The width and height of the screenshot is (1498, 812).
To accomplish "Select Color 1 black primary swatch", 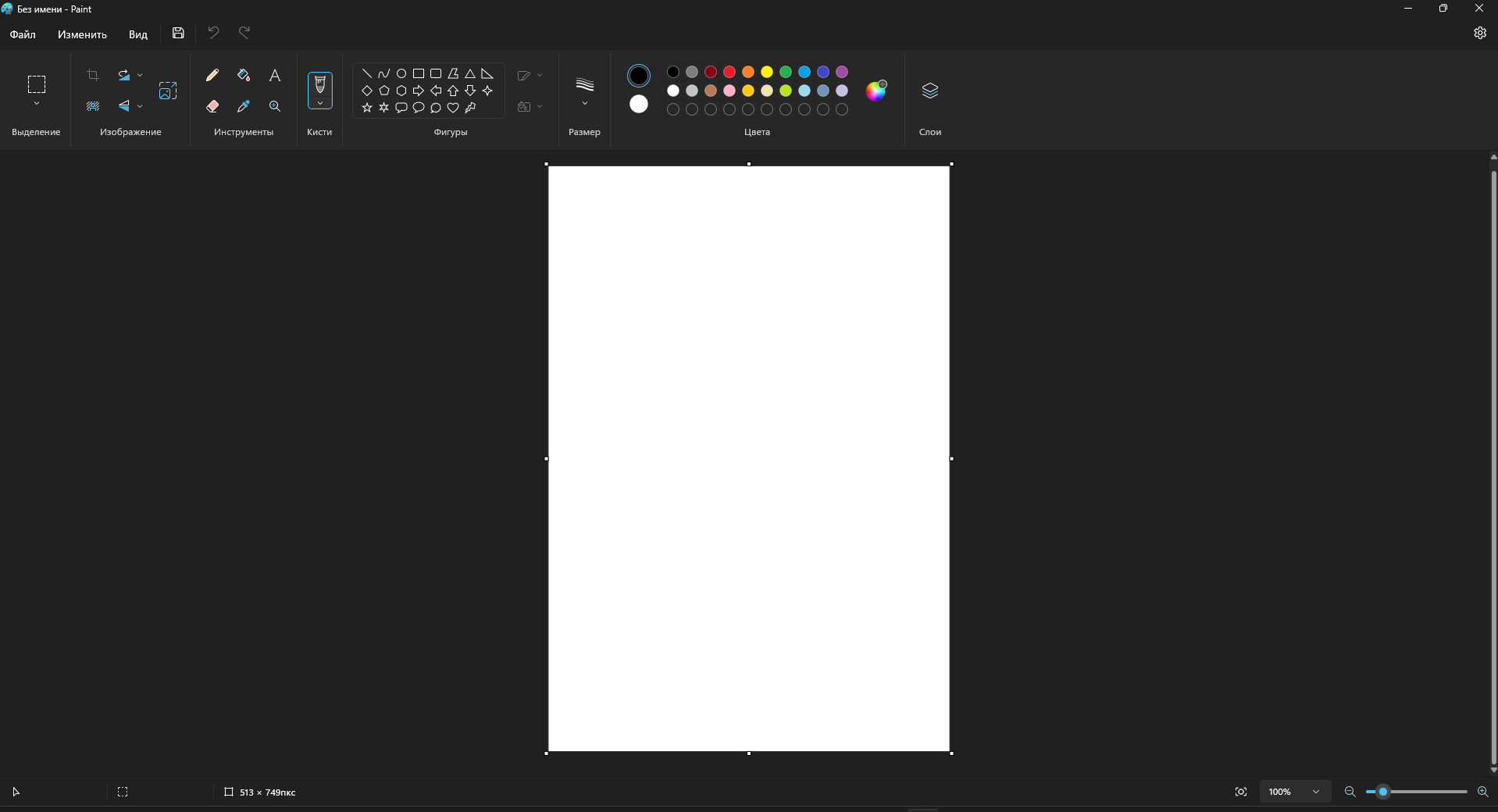I will click(639, 76).
